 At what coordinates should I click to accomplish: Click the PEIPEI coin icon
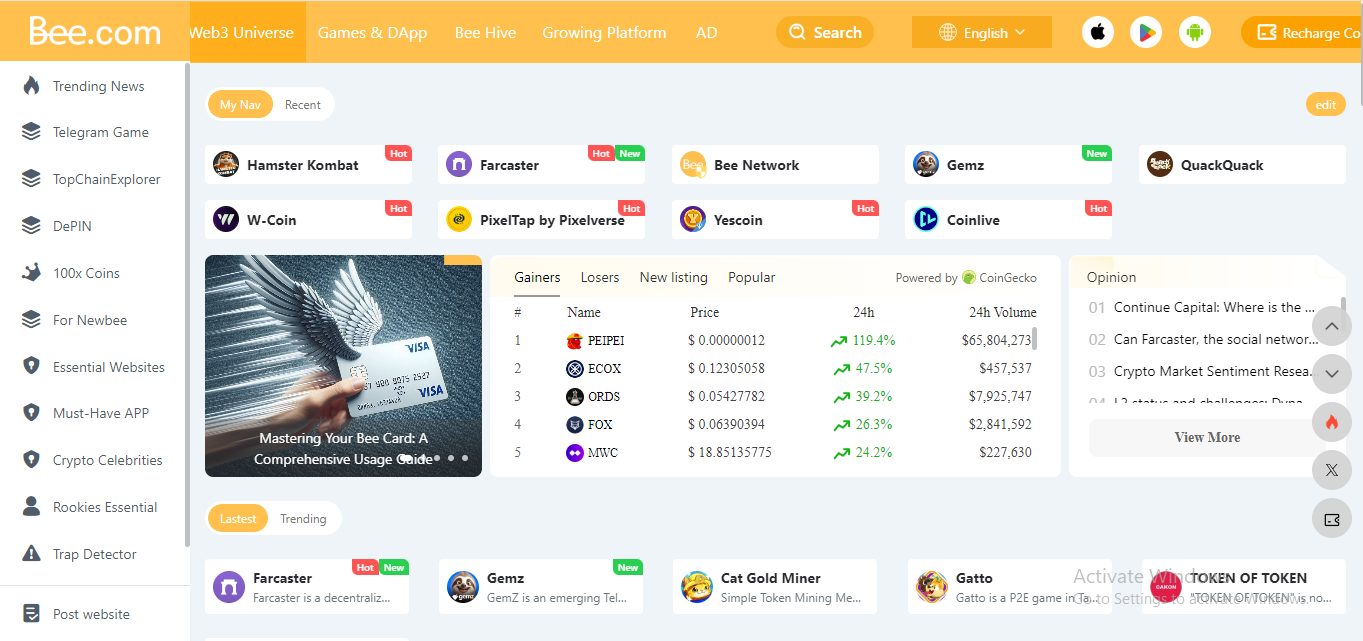[574, 341]
